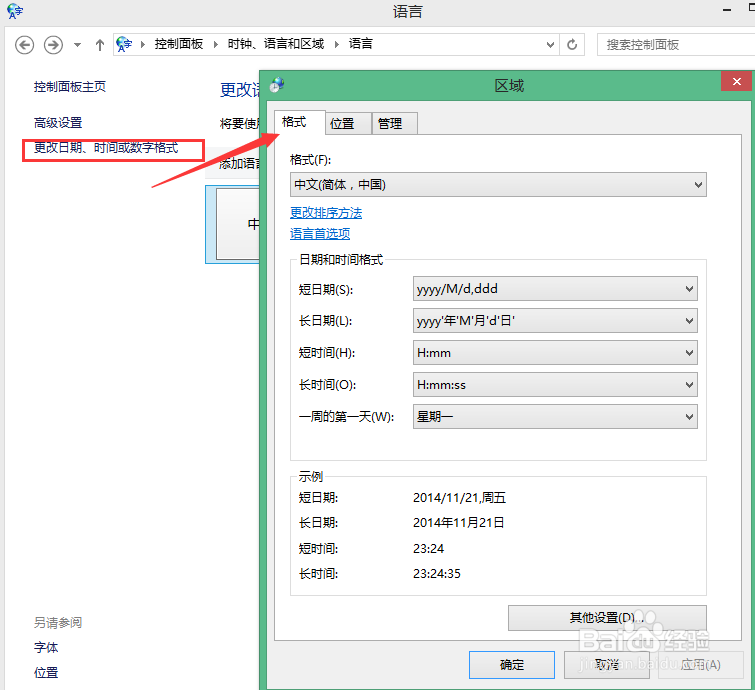Refresh the control panel page

(572, 45)
